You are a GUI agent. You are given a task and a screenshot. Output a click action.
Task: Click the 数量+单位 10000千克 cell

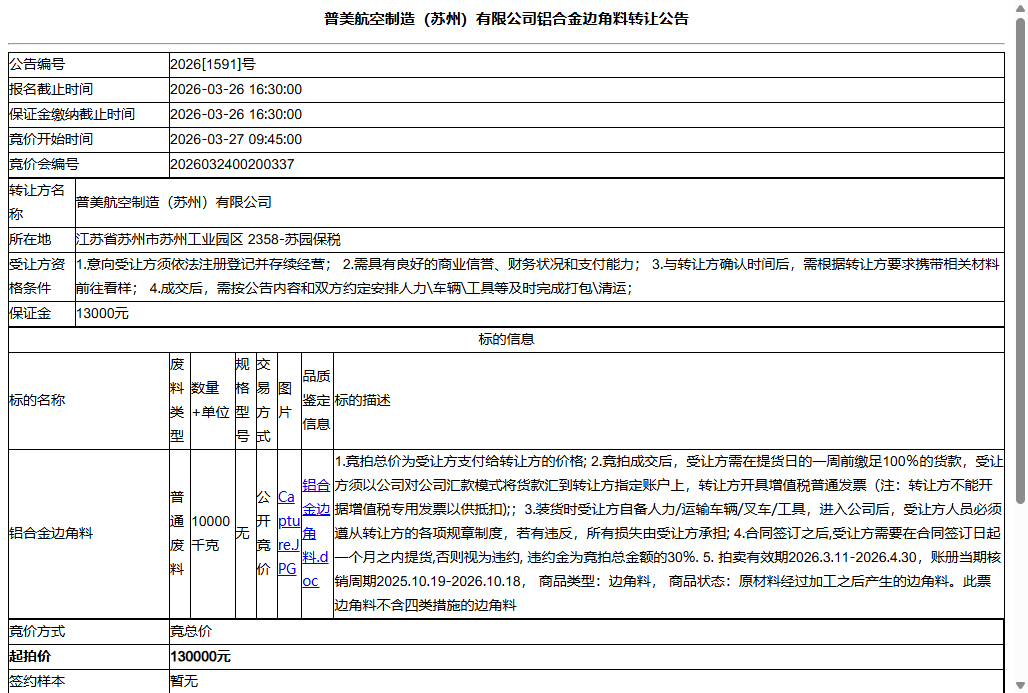click(x=210, y=532)
